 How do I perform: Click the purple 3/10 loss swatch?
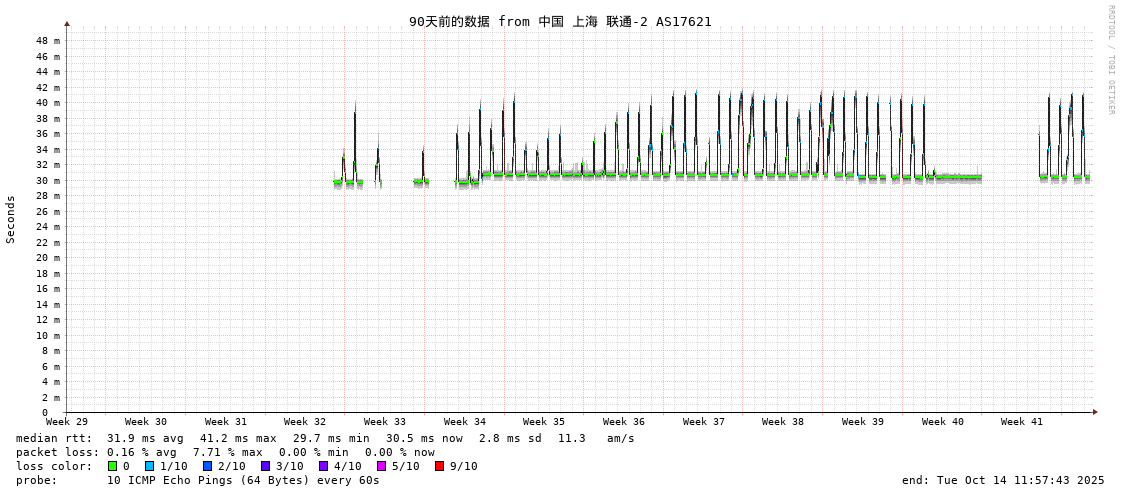[x=265, y=466]
